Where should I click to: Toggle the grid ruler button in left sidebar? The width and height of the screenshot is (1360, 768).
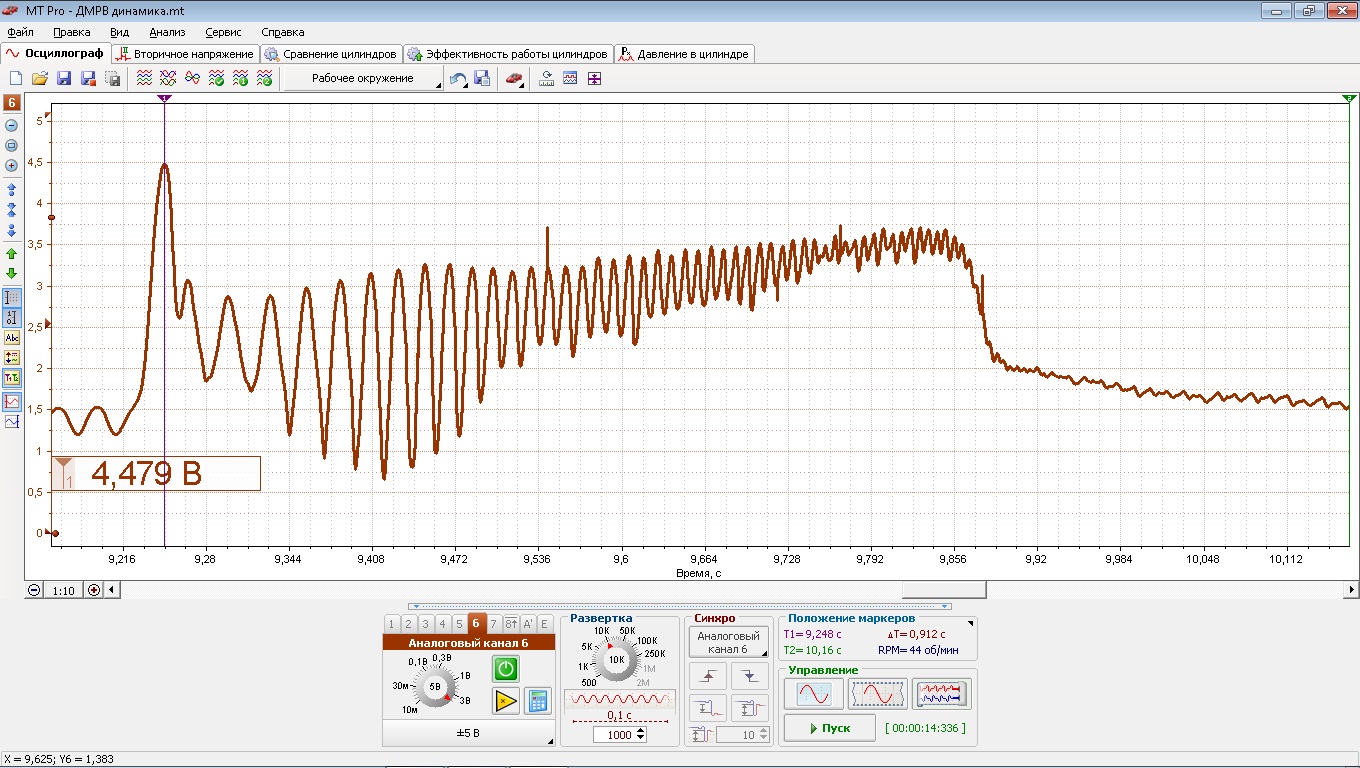coord(12,298)
